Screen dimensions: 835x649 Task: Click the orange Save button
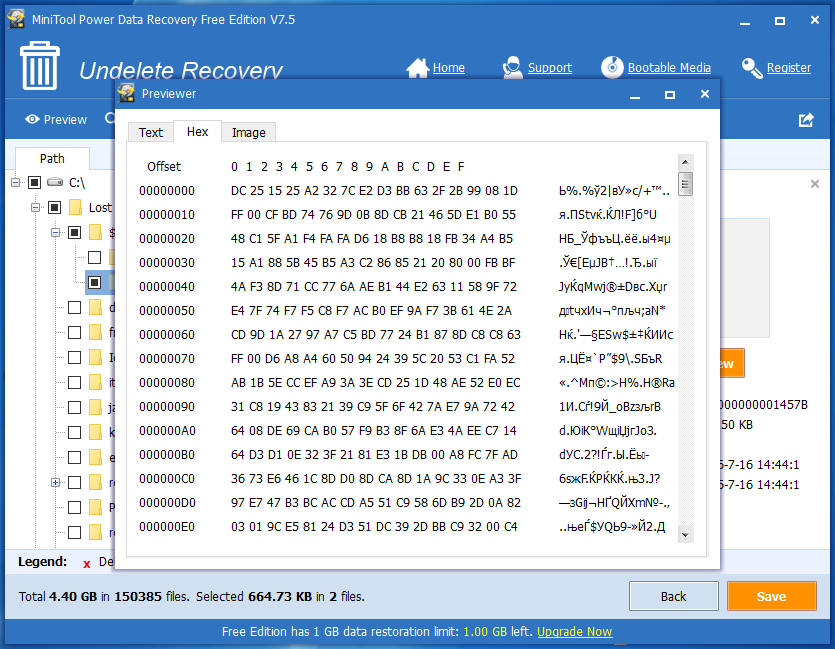tap(772, 596)
